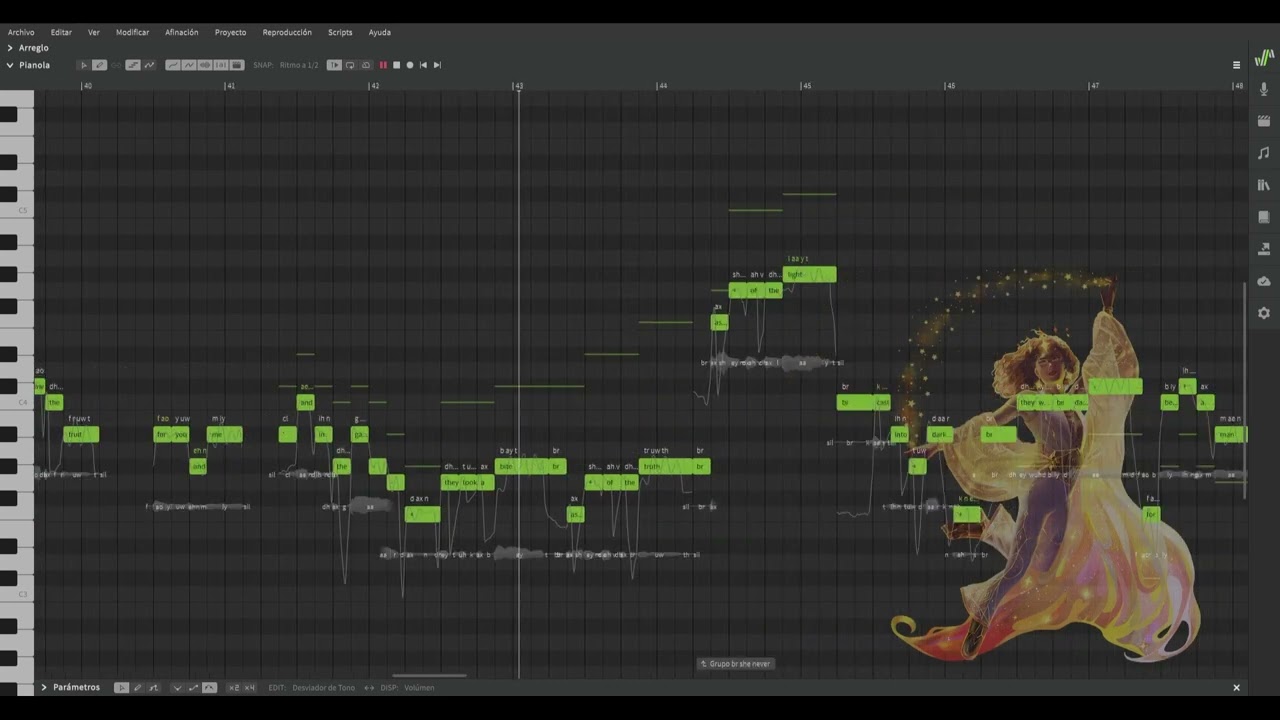Select the line draw tool in Parámetros

(x=154, y=688)
